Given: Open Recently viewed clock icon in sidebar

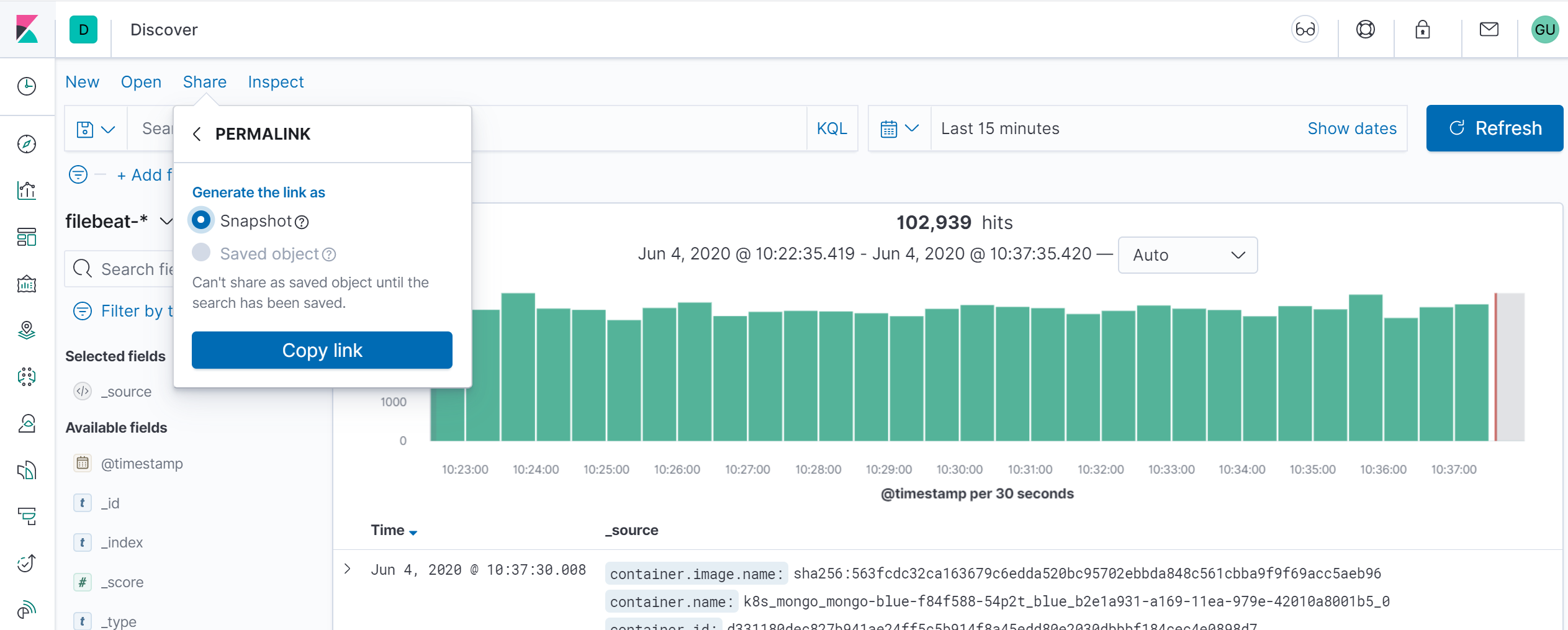Looking at the screenshot, I should (x=27, y=86).
